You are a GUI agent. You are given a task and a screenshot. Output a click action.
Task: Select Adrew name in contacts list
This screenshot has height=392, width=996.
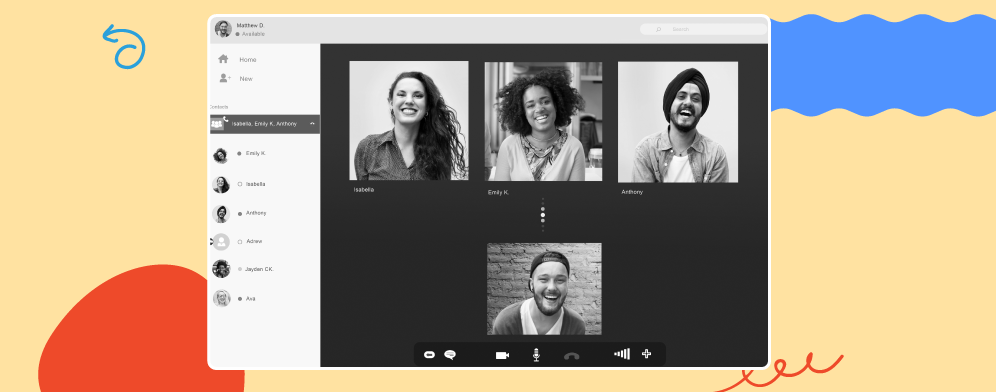pyautogui.click(x=254, y=241)
